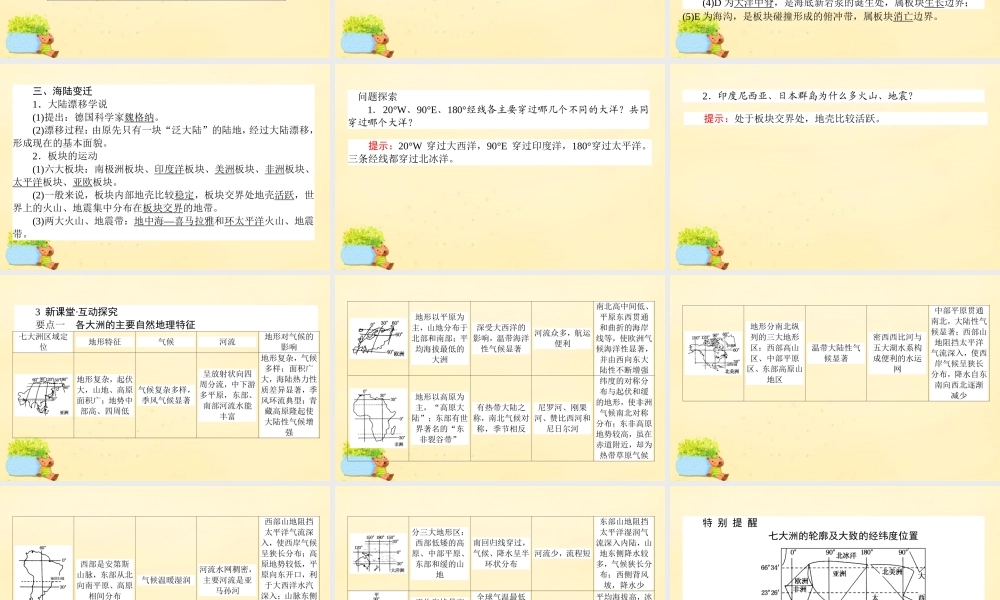Click the underlined word 稳定

[x=184, y=195]
